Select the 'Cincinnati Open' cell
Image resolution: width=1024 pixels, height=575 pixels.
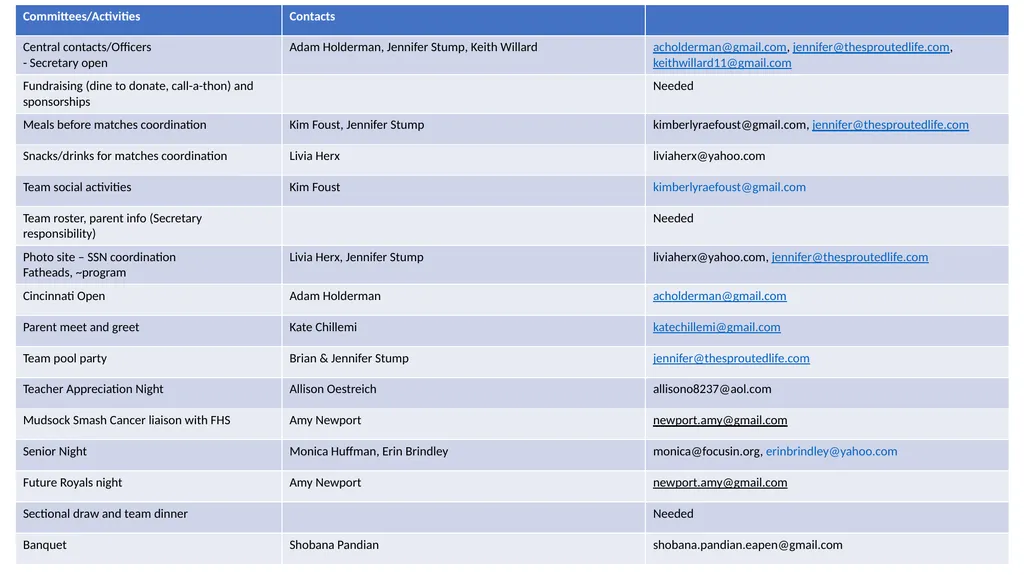[x=149, y=300]
